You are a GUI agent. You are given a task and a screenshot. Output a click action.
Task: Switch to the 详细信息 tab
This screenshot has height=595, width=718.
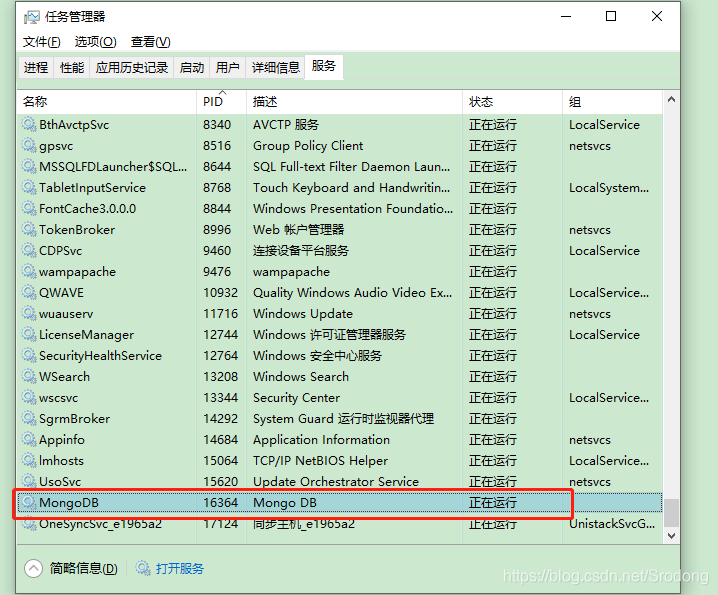point(275,68)
